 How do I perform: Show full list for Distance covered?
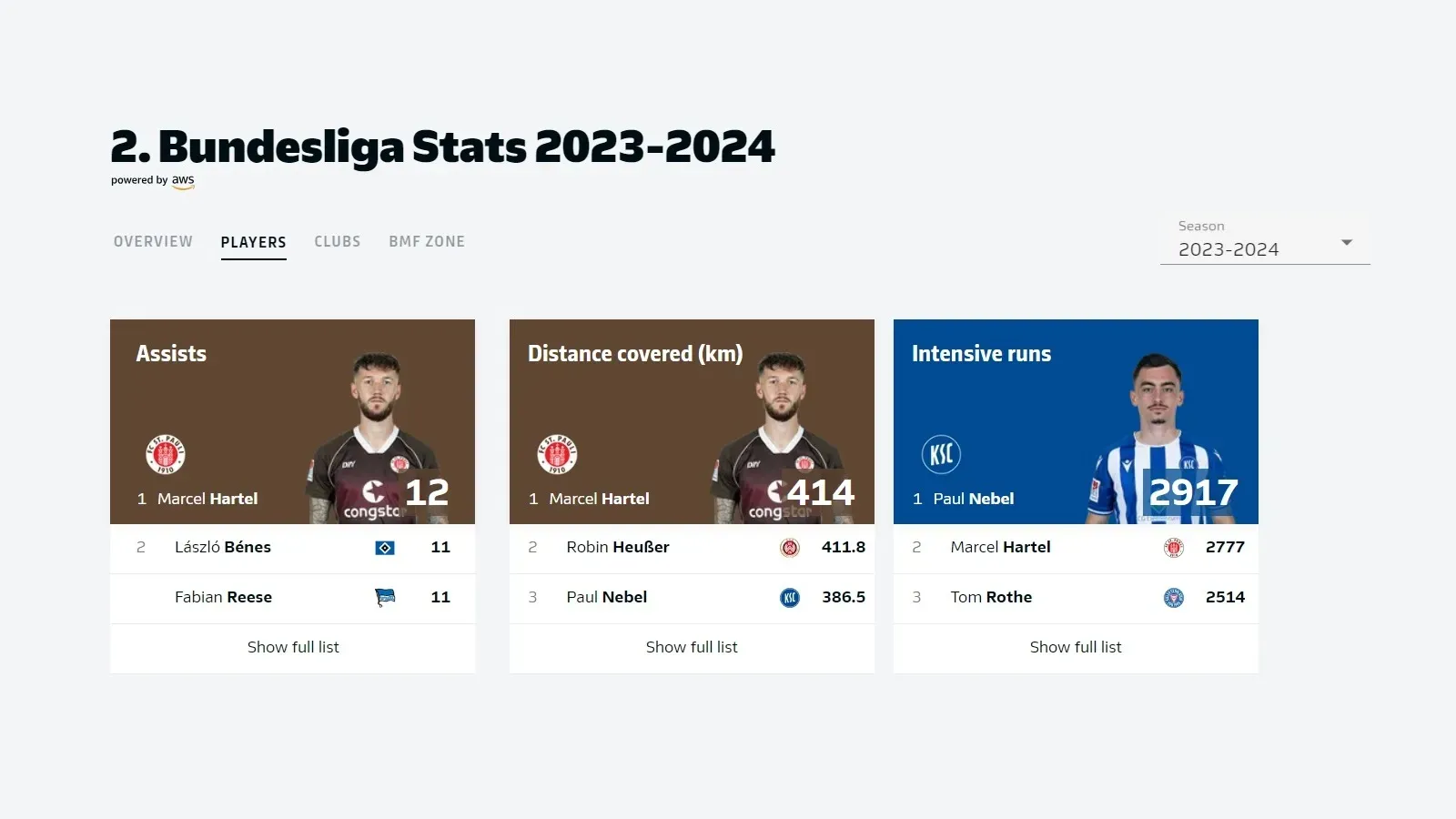pyautogui.click(x=692, y=648)
